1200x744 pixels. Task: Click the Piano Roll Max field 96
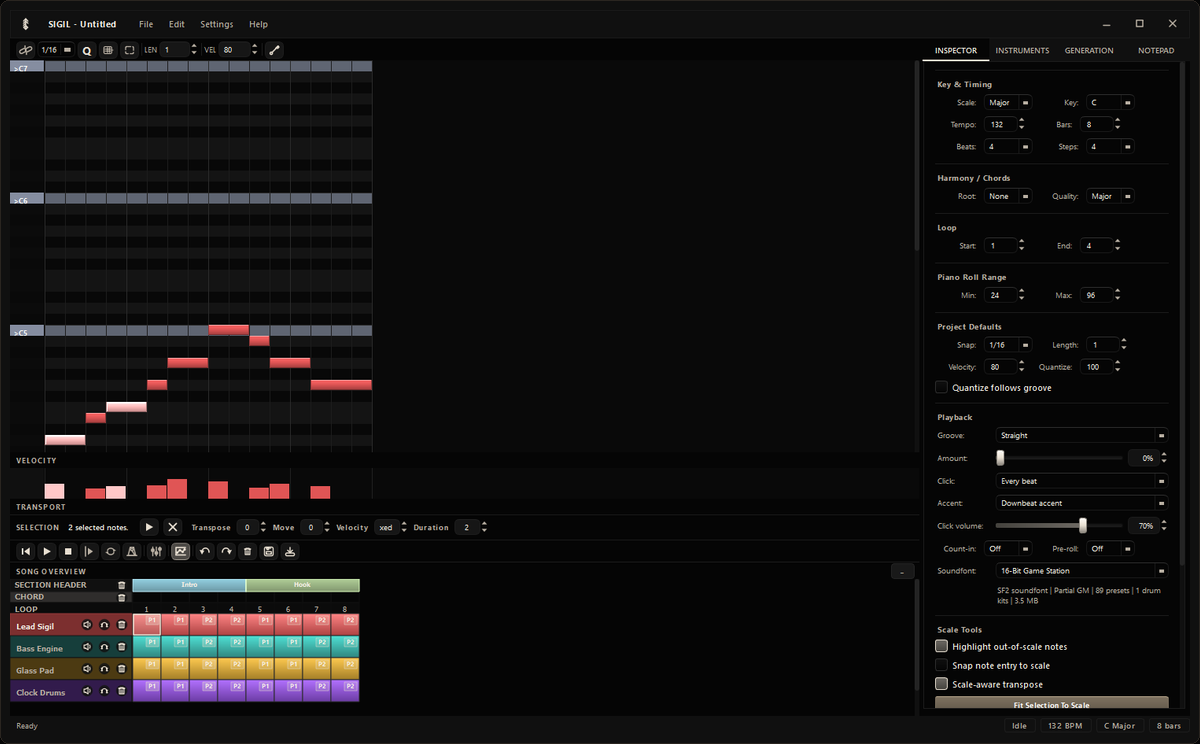pyautogui.click(x=1095, y=295)
